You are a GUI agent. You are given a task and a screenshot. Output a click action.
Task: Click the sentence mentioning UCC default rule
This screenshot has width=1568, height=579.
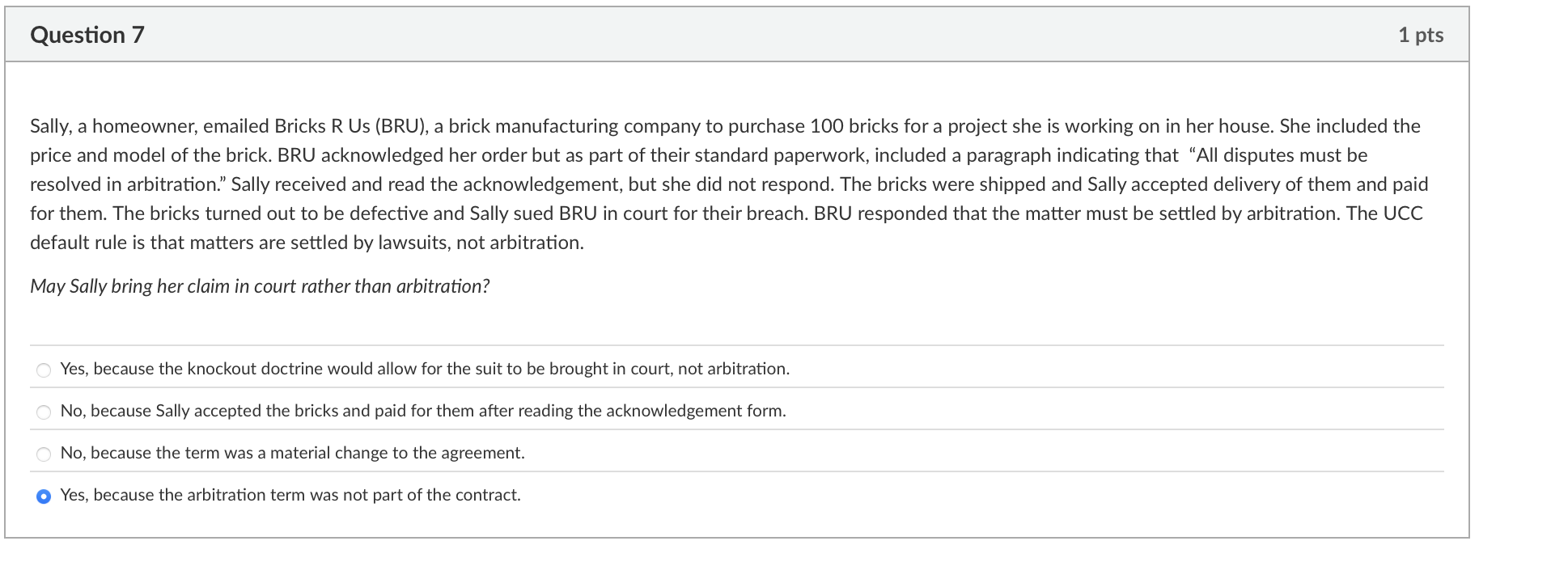pyautogui.click(x=306, y=242)
